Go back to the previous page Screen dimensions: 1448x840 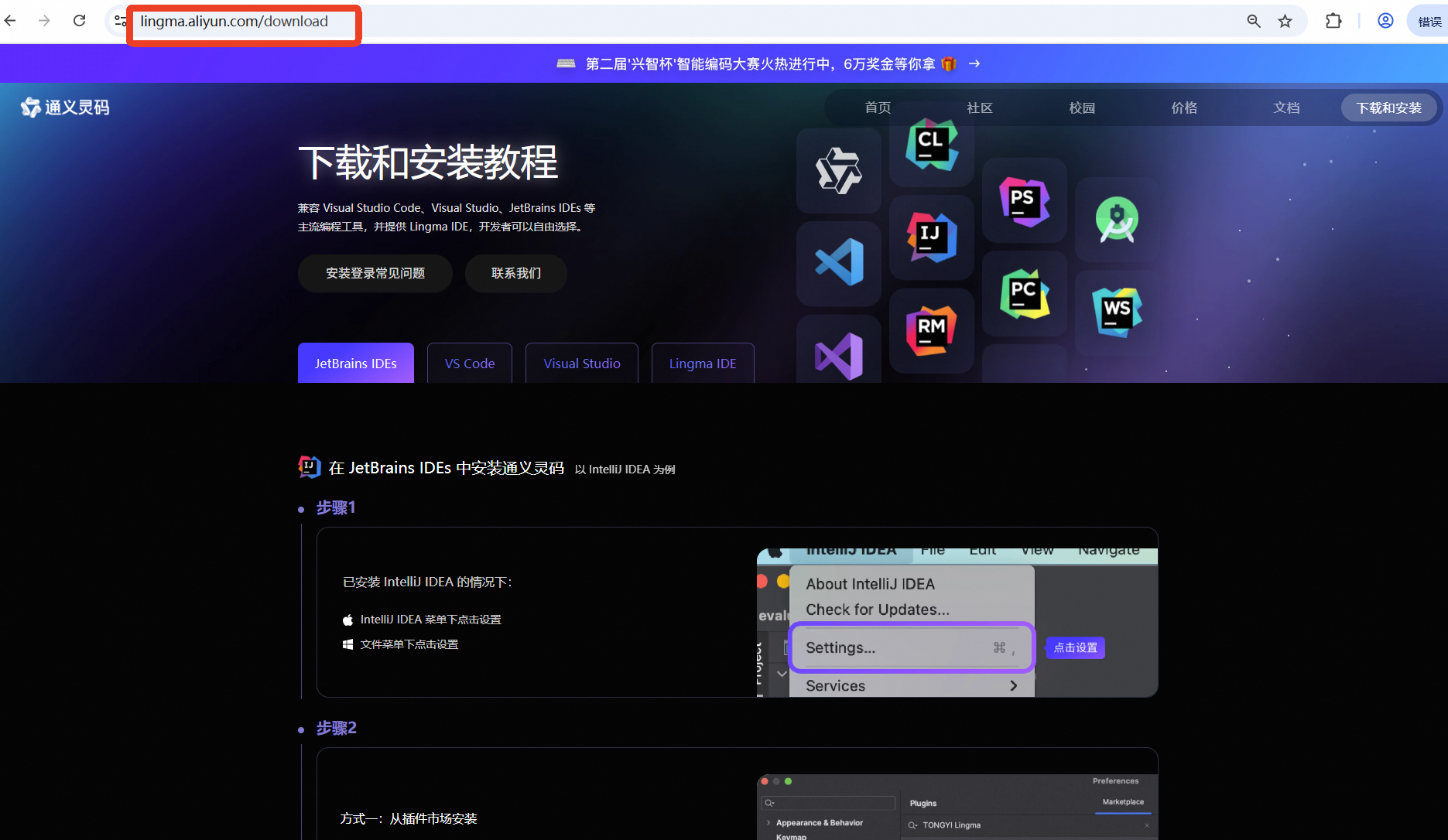click(11, 21)
